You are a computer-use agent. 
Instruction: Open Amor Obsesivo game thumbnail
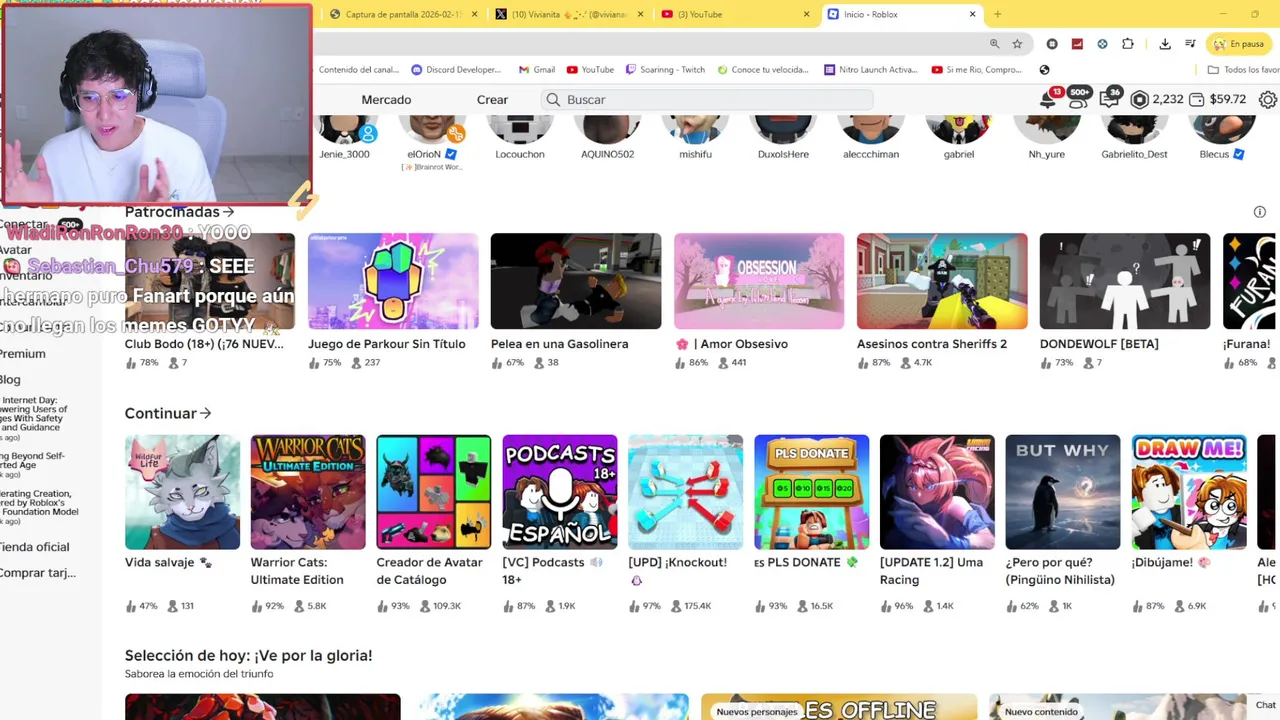point(759,281)
